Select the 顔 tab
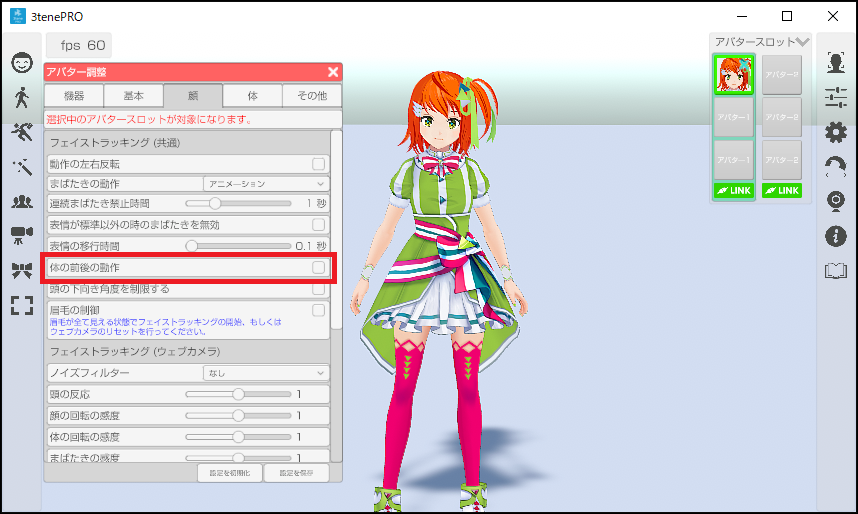858x514 pixels. (193, 96)
